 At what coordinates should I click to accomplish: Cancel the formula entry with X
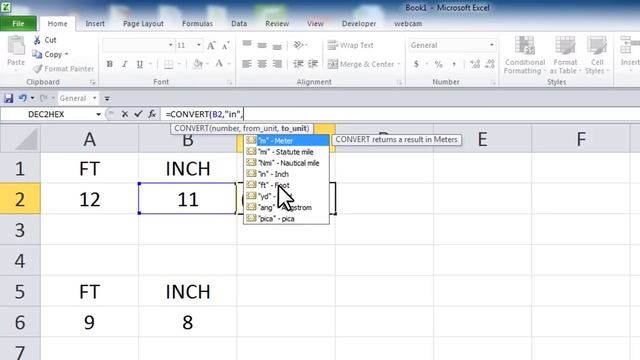pos(125,114)
